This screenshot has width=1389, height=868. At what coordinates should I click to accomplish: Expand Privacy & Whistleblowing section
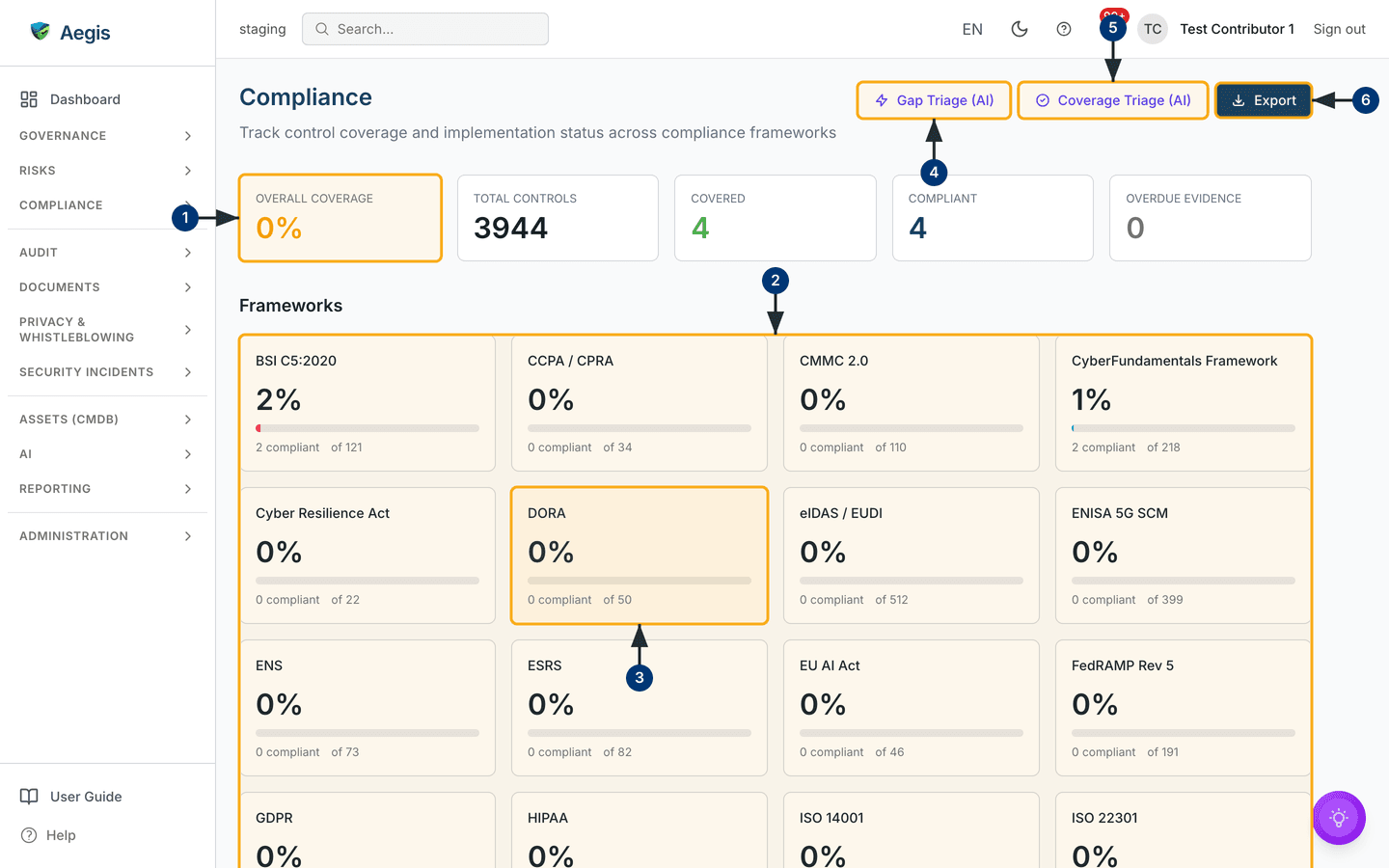(107, 330)
